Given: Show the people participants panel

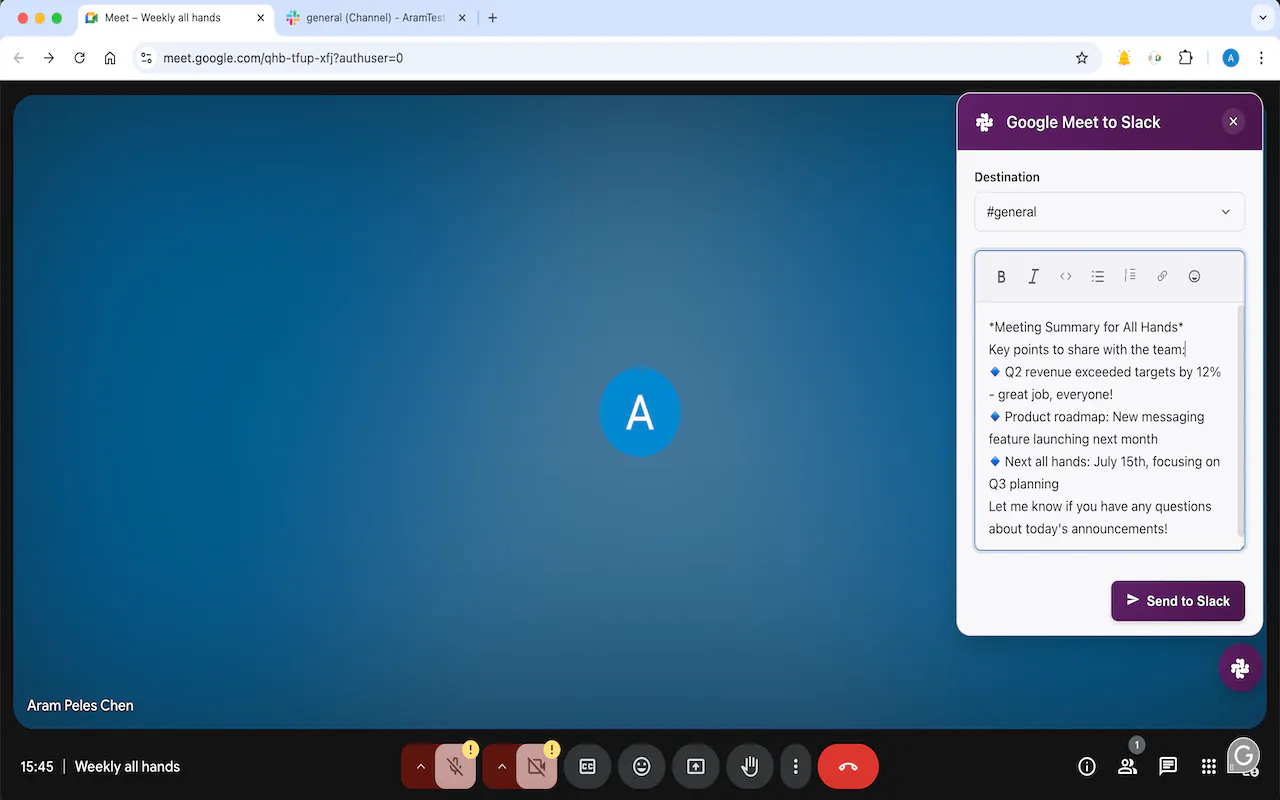Looking at the screenshot, I should [1128, 767].
